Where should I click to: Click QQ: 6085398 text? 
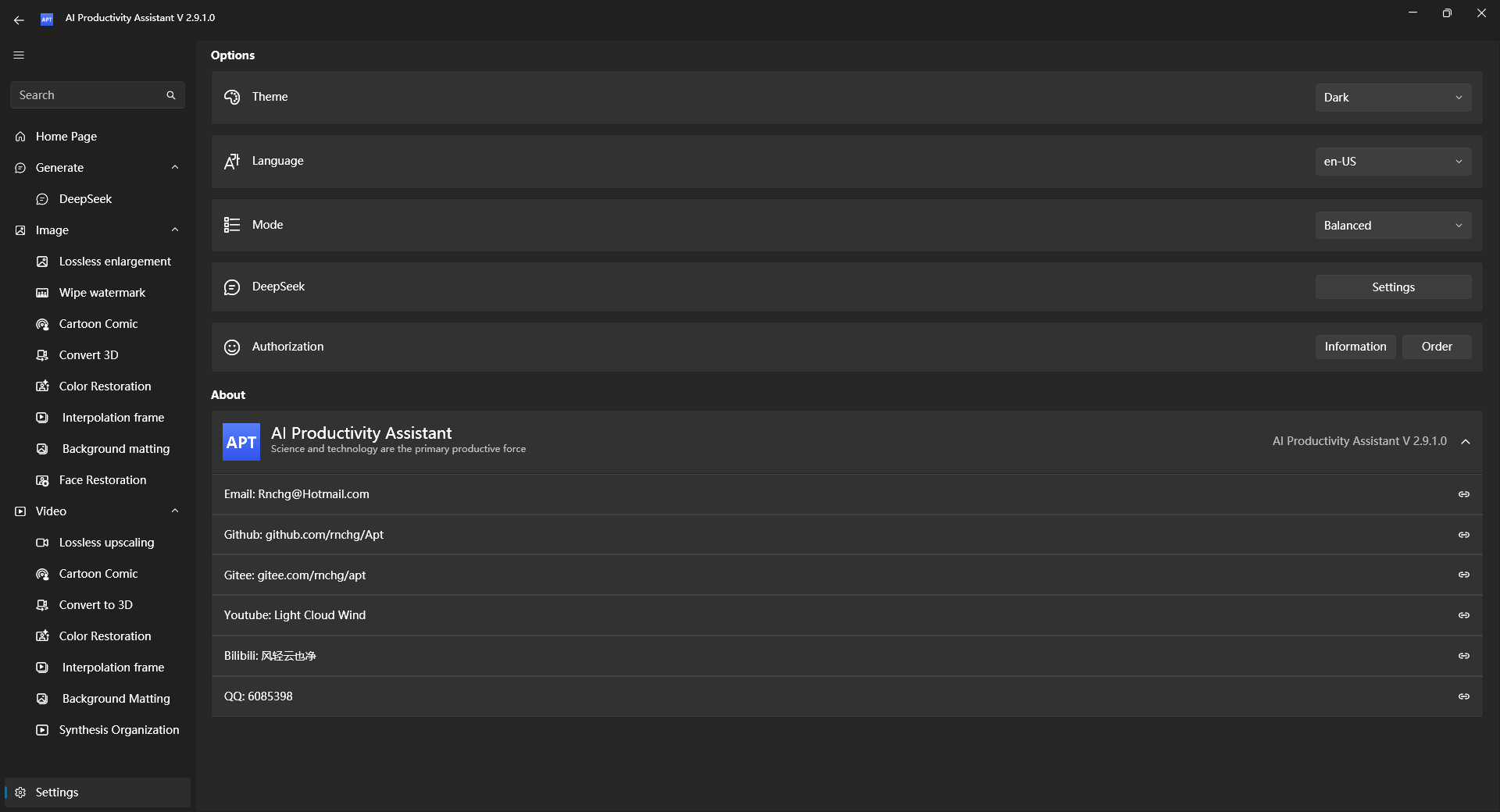point(259,696)
